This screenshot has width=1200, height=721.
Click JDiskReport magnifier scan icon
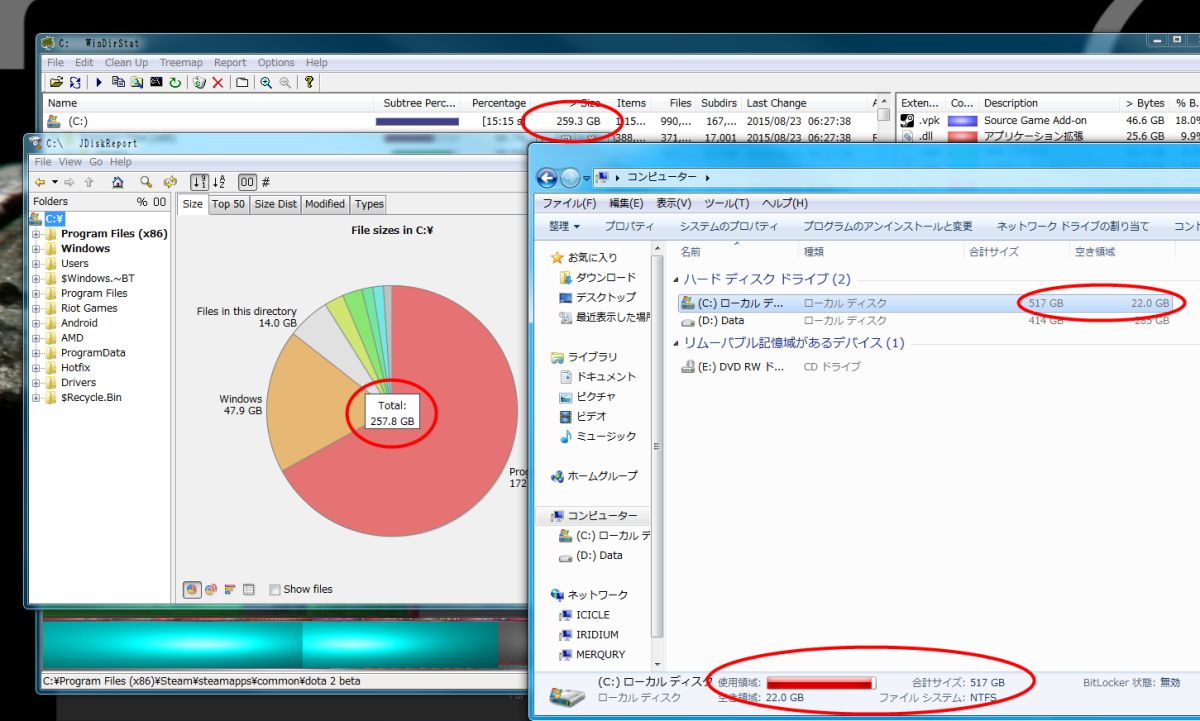coord(146,182)
